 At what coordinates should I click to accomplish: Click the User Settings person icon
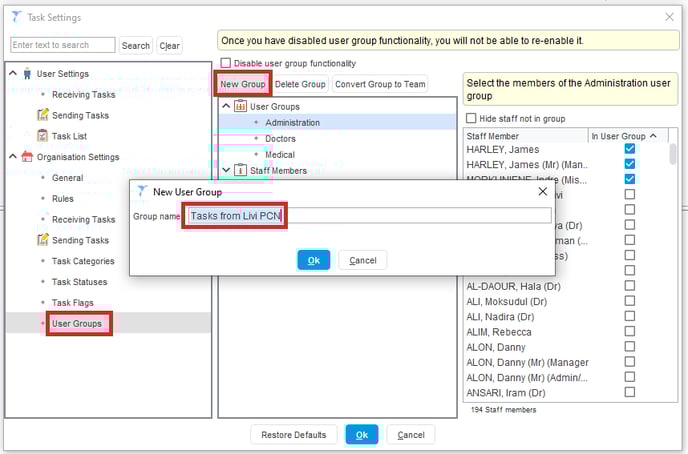click(27, 74)
